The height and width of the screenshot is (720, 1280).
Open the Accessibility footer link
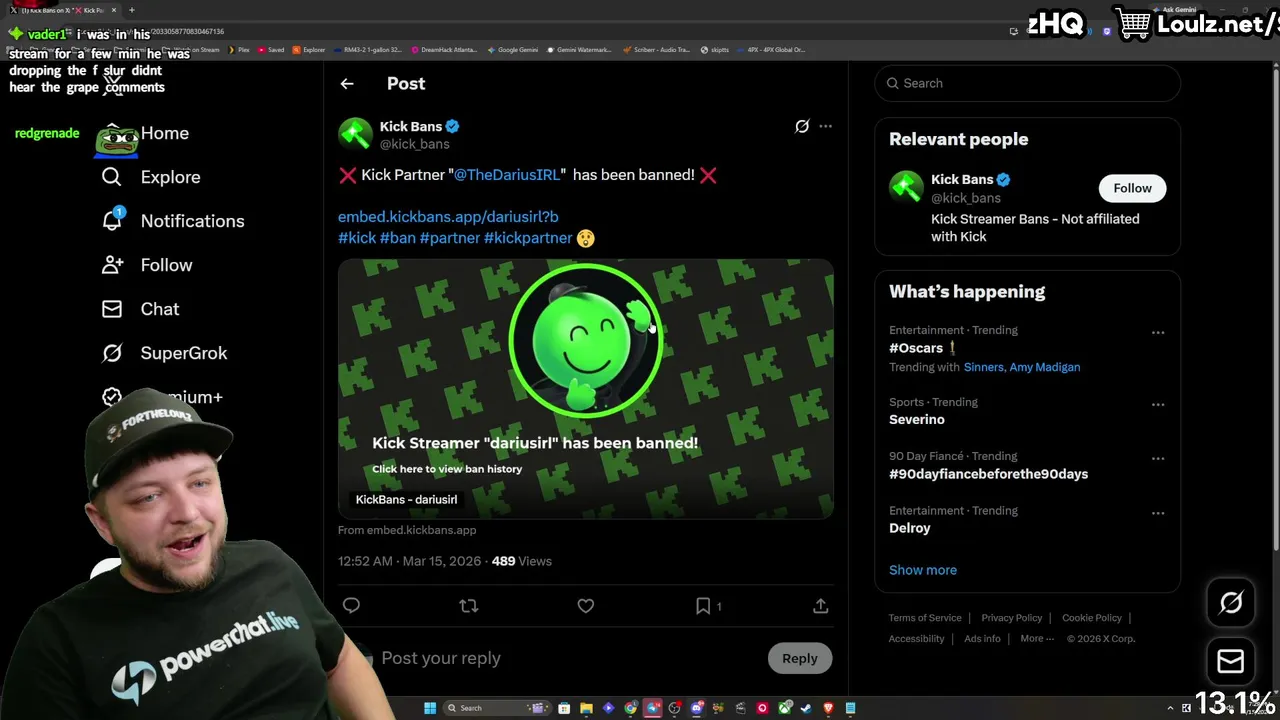917,638
